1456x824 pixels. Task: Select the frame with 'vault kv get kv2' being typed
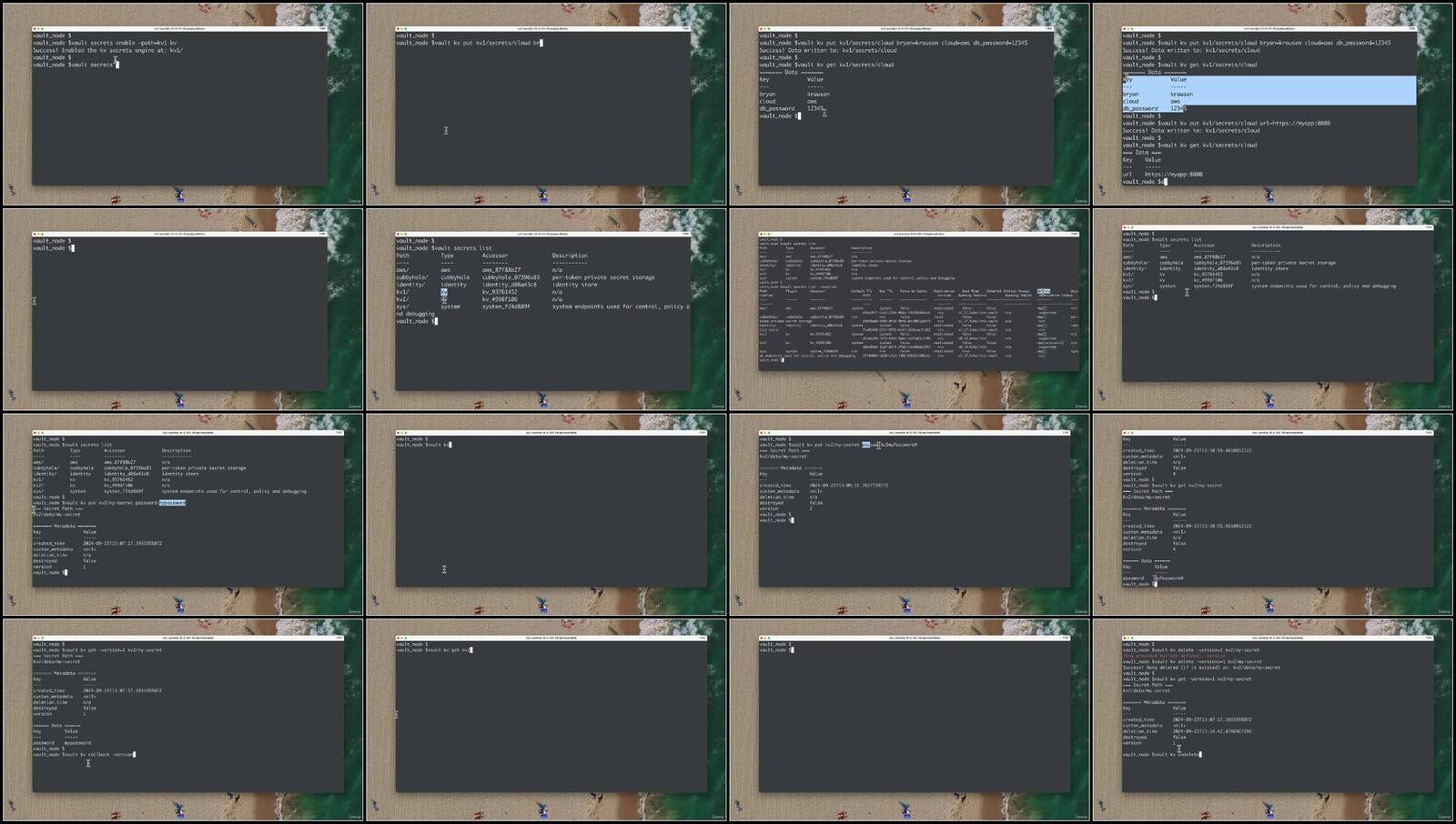click(546, 720)
